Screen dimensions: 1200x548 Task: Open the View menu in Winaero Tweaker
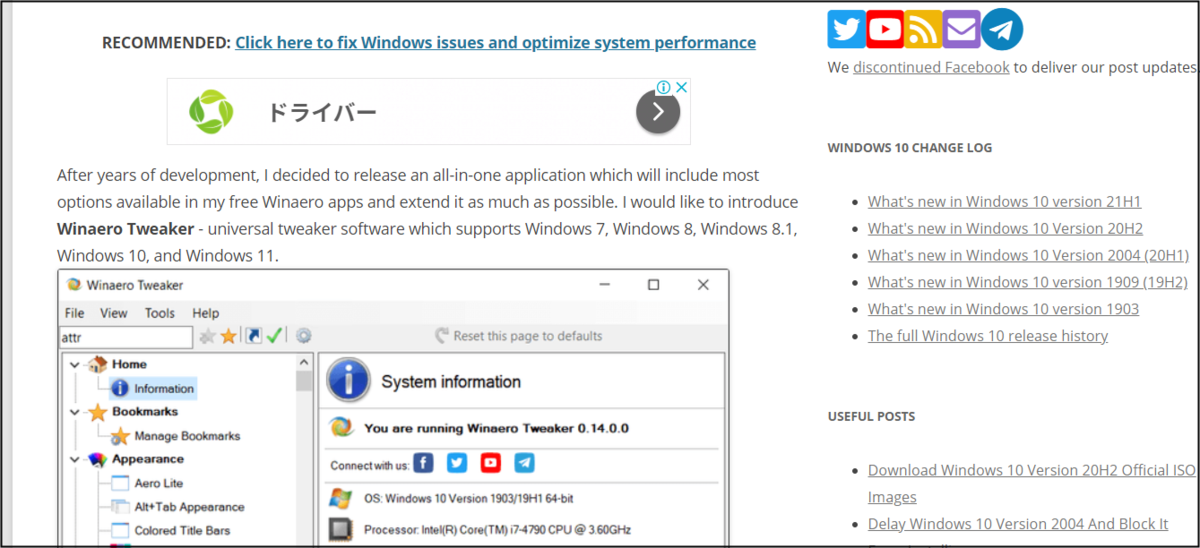tap(114, 313)
